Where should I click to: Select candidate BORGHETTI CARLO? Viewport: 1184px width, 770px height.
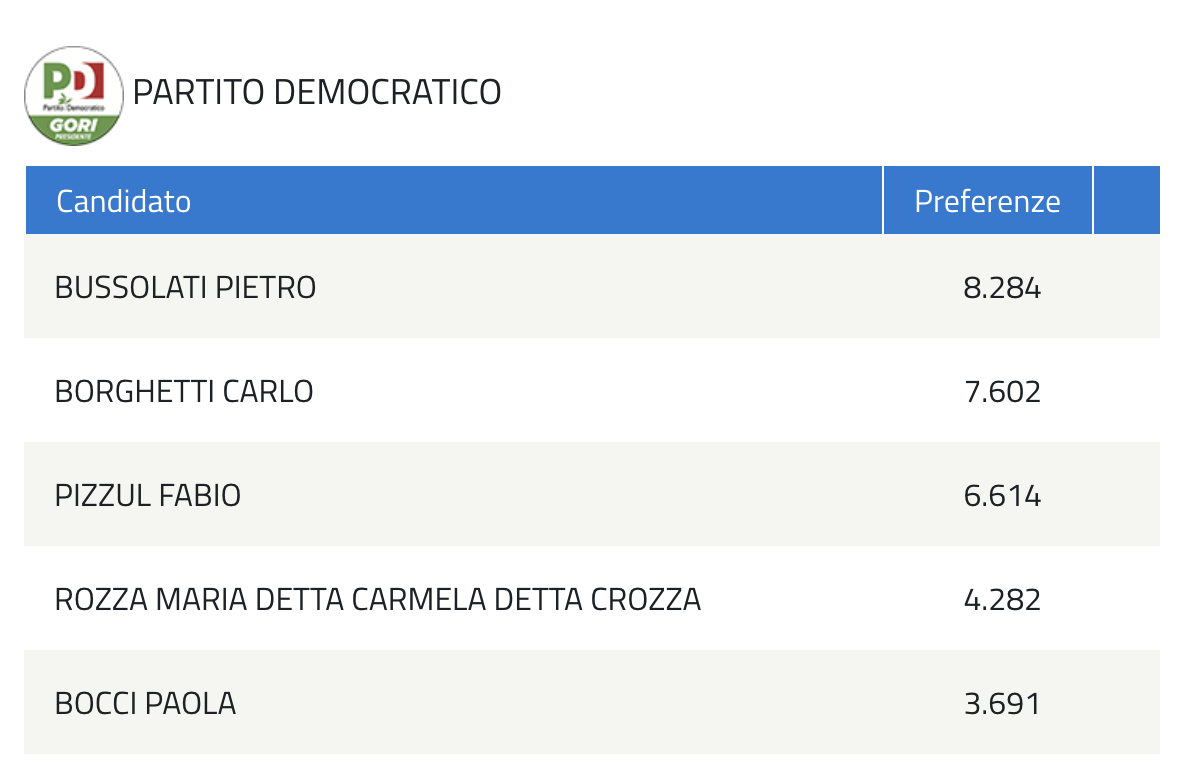pyautogui.click(x=183, y=392)
